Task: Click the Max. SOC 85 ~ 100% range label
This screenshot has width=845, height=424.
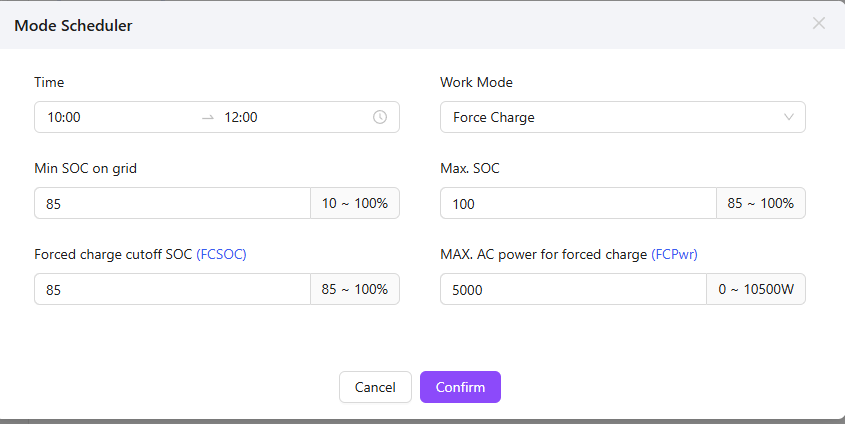Action: click(761, 203)
